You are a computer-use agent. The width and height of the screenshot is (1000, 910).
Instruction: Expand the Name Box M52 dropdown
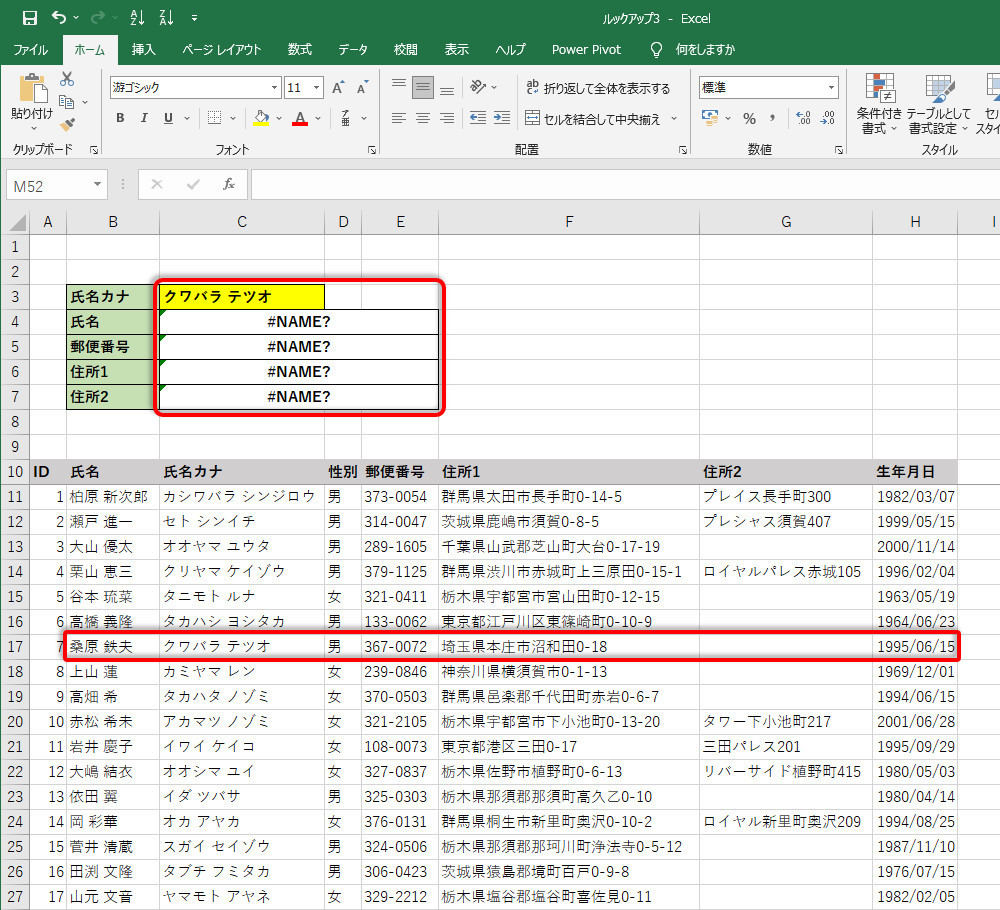(97, 185)
